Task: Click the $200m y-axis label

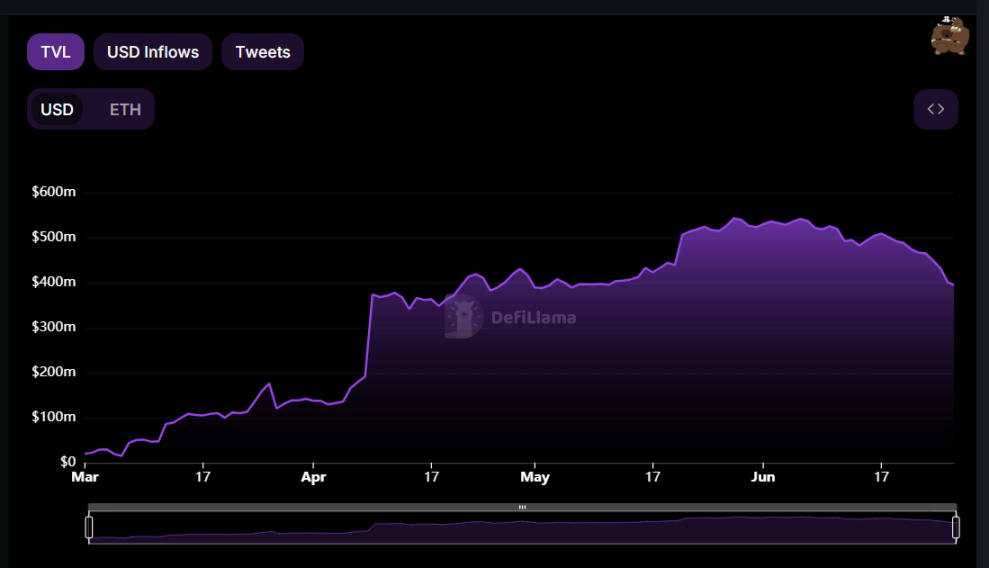Action: point(54,372)
